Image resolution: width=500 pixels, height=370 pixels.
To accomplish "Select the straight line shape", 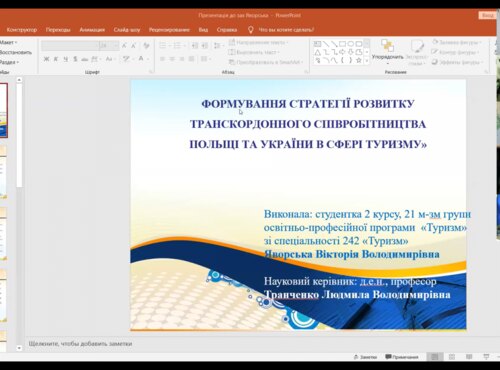I will (326, 44).
